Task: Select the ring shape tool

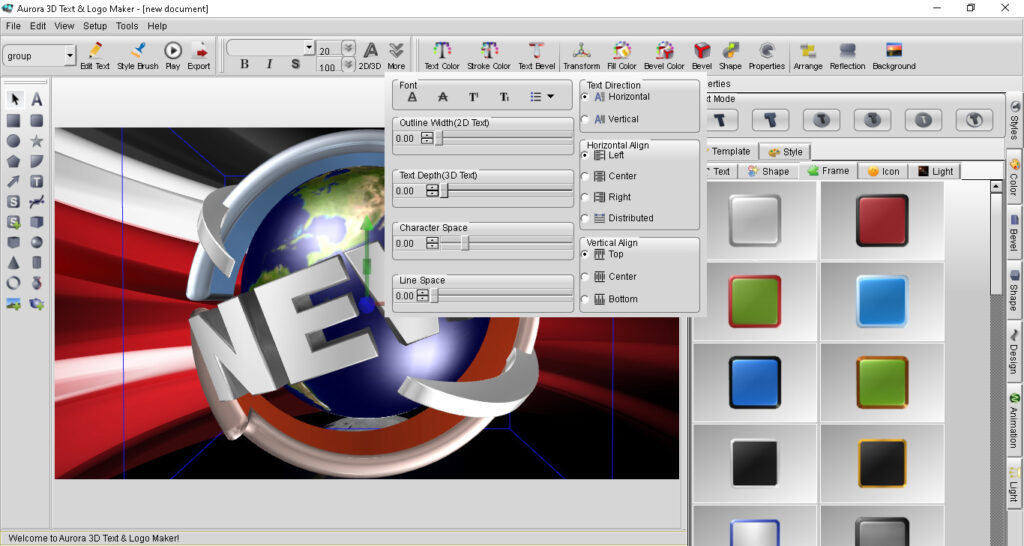Action: pos(14,283)
